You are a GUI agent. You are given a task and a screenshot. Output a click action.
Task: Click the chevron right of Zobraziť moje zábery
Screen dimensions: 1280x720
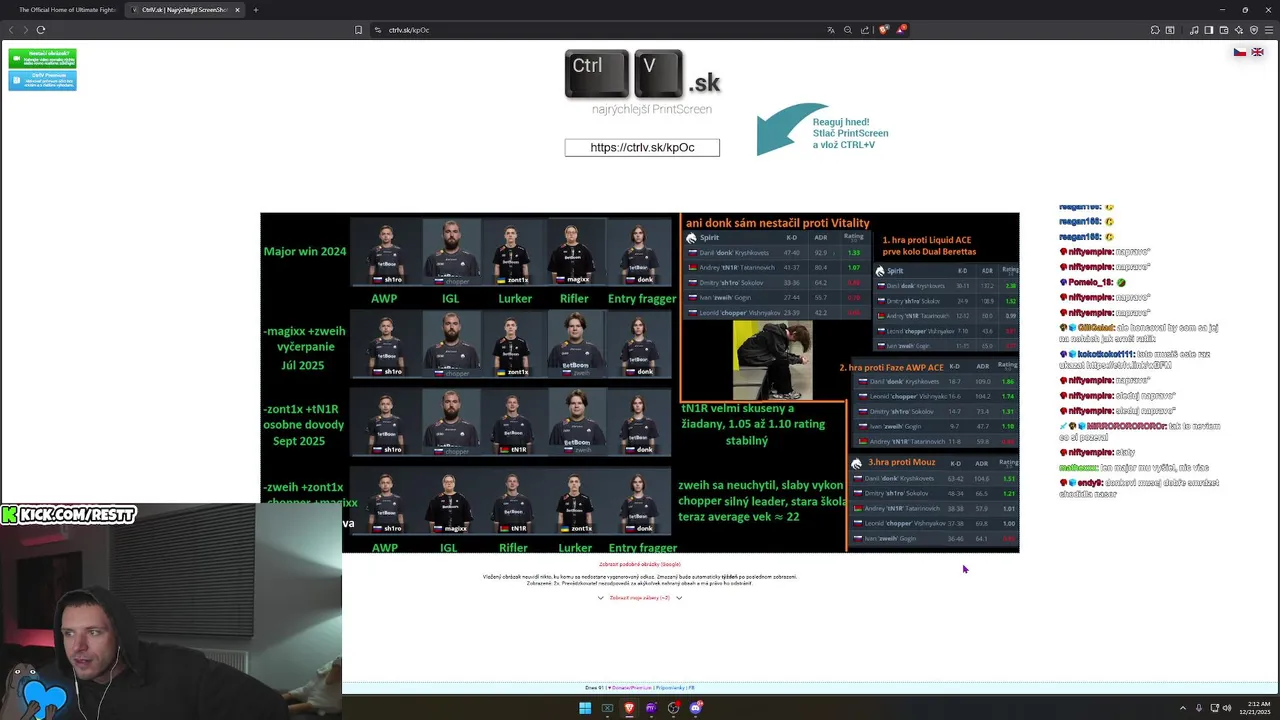click(x=679, y=598)
